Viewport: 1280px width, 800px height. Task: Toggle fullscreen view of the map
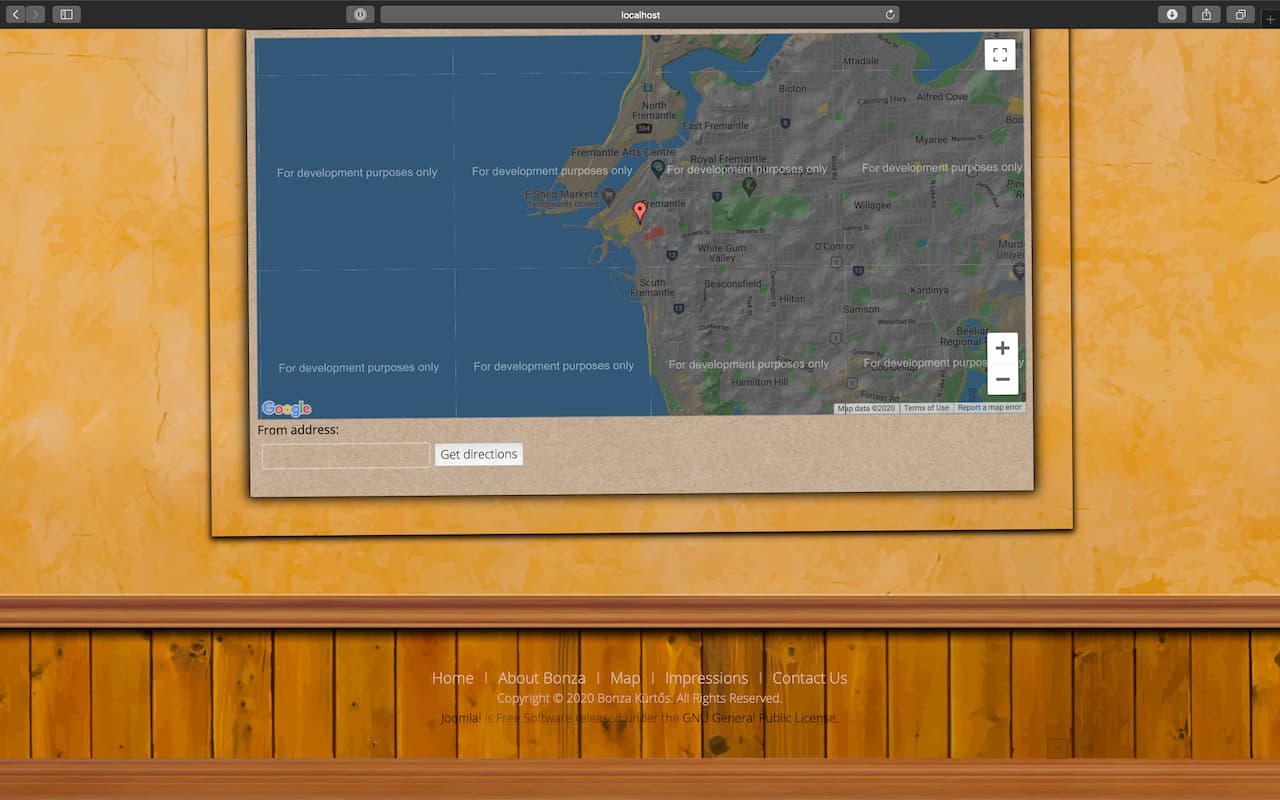(x=1000, y=55)
